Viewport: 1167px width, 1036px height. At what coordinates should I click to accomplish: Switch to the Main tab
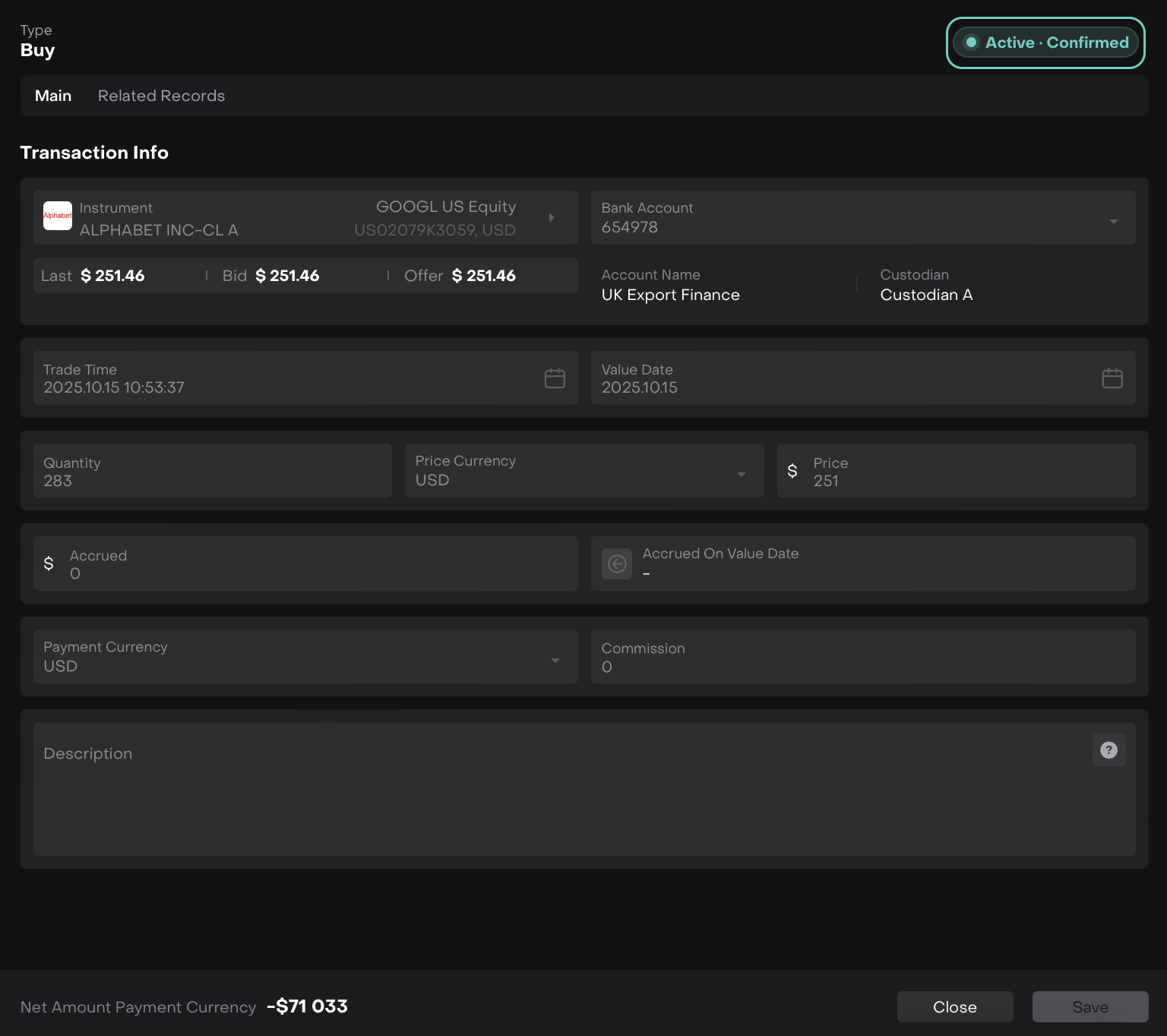pos(53,96)
